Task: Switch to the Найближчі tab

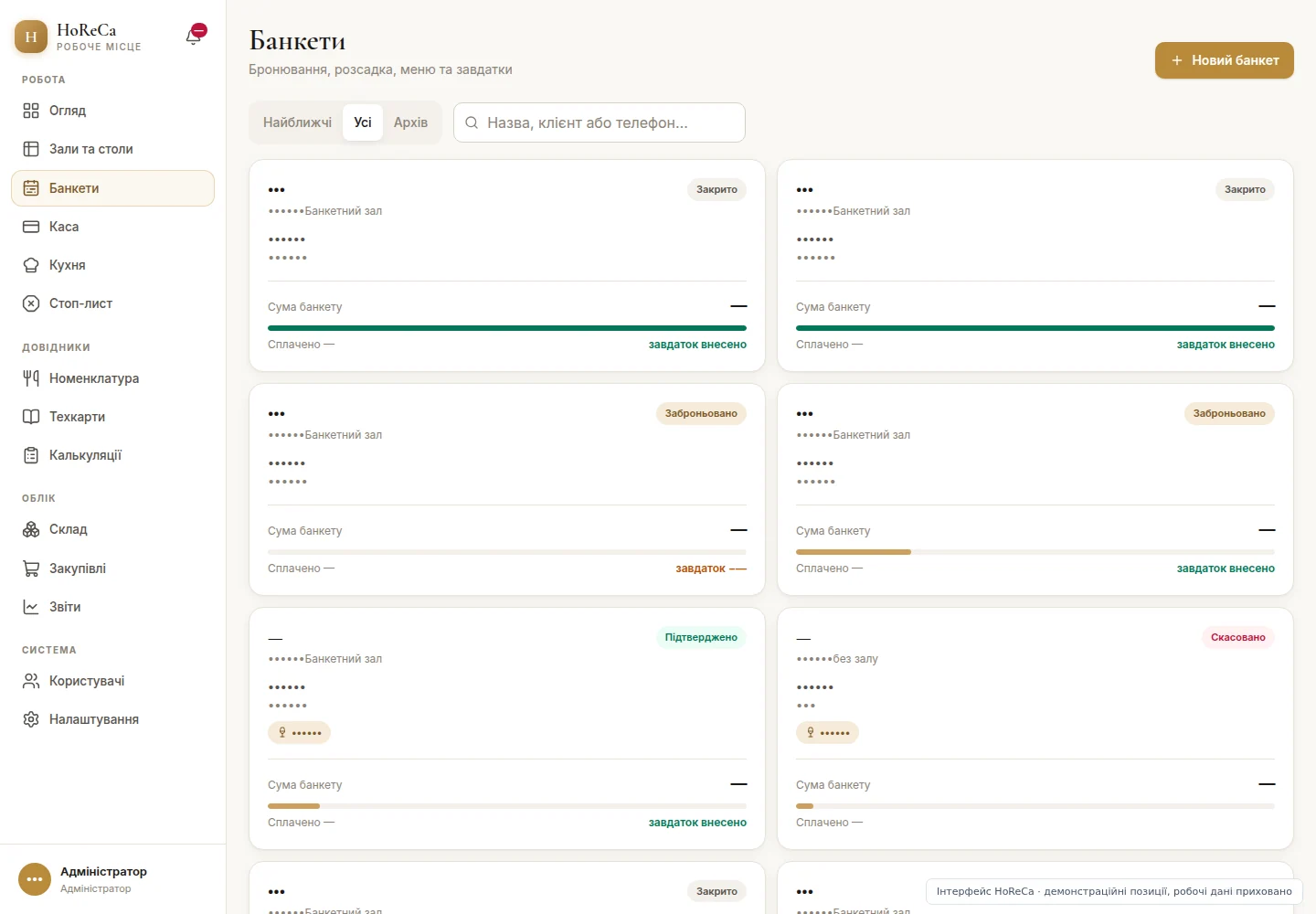Action: 297,122
